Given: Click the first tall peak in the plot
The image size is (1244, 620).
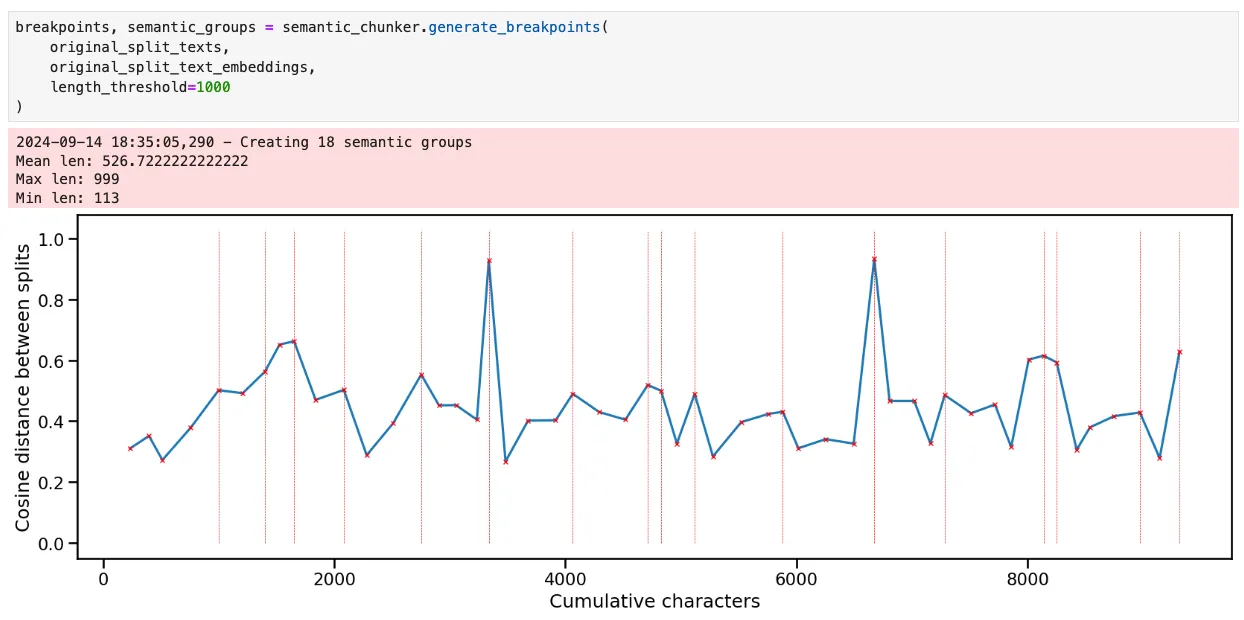Looking at the screenshot, I should pos(489,260).
